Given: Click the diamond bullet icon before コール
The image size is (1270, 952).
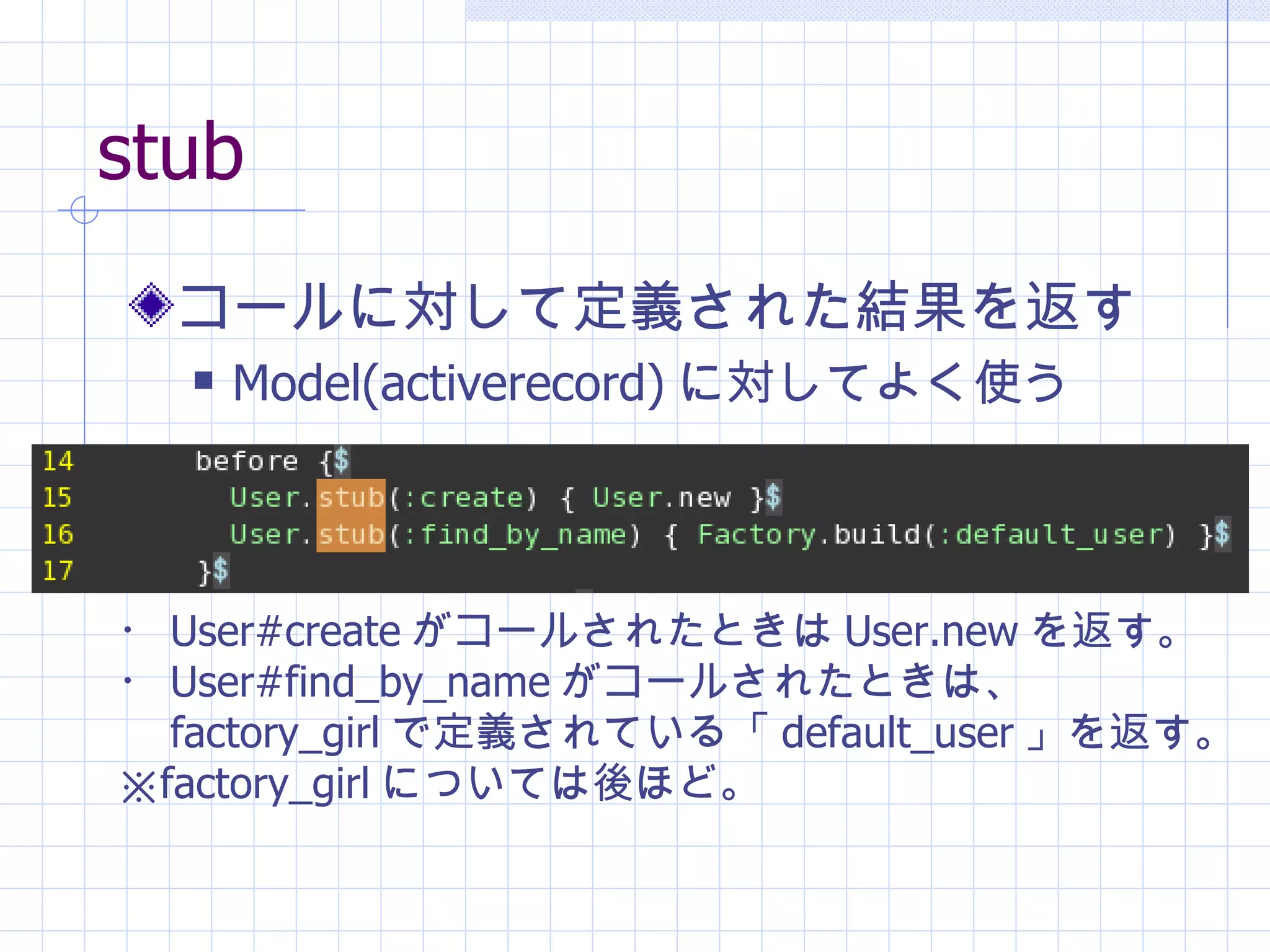Looking at the screenshot, I should point(151,305).
